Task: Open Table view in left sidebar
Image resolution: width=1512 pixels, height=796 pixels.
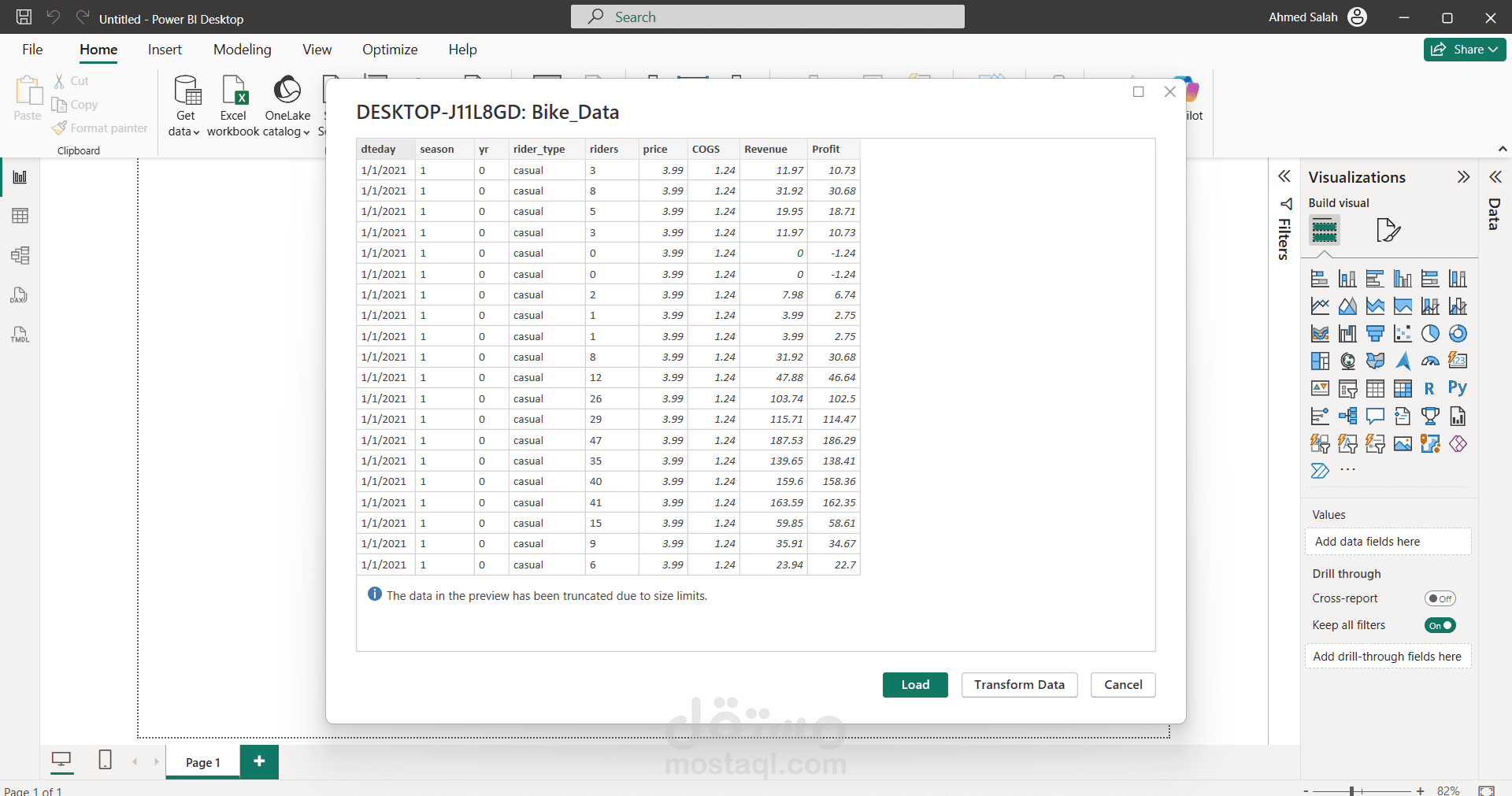Action: click(20, 216)
